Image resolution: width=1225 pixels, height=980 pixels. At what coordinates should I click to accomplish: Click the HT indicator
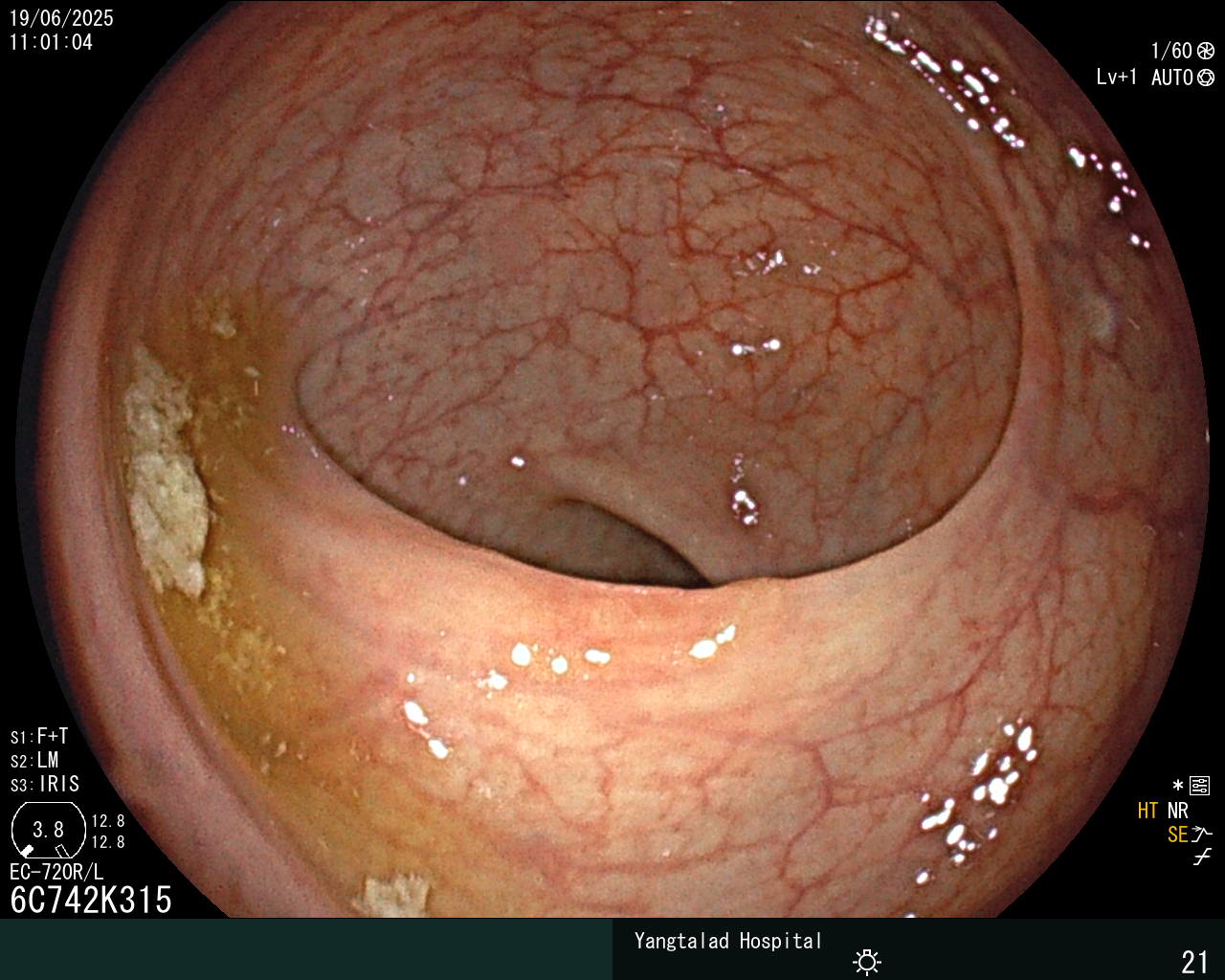pyautogui.click(x=1147, y=811)
